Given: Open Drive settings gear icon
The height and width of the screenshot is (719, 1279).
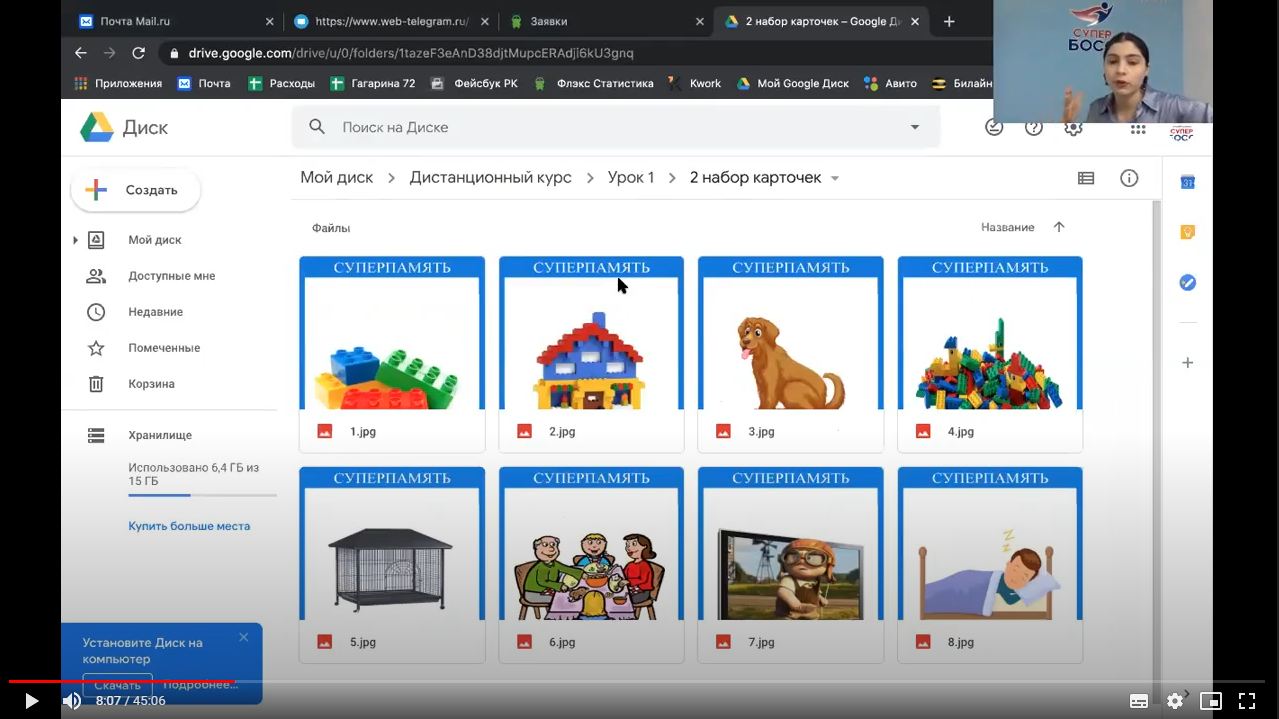Looking at the screenshot, I should coord(1073,129).
